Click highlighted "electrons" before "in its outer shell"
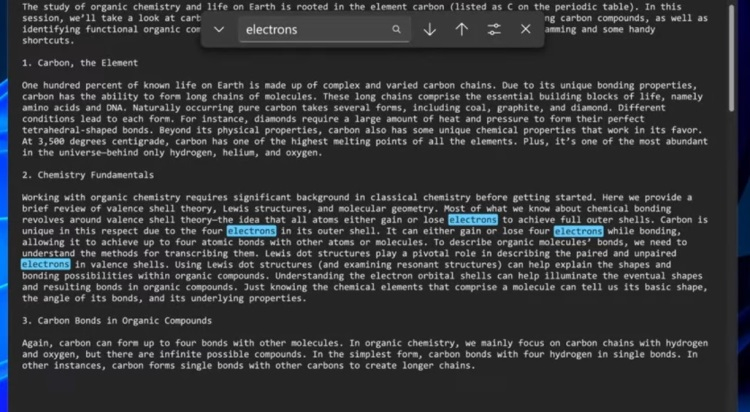This screenshot has width=750, height=412. [x=250, y=231]
